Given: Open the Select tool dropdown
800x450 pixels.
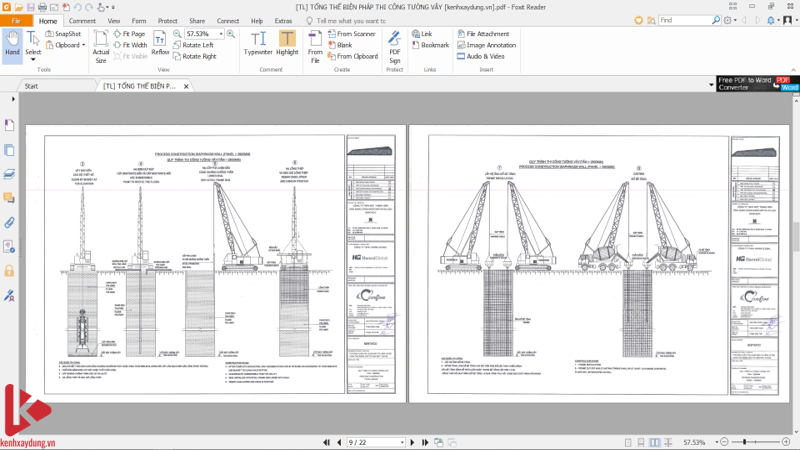Looking at the screenshot, I should coord(33,58).
